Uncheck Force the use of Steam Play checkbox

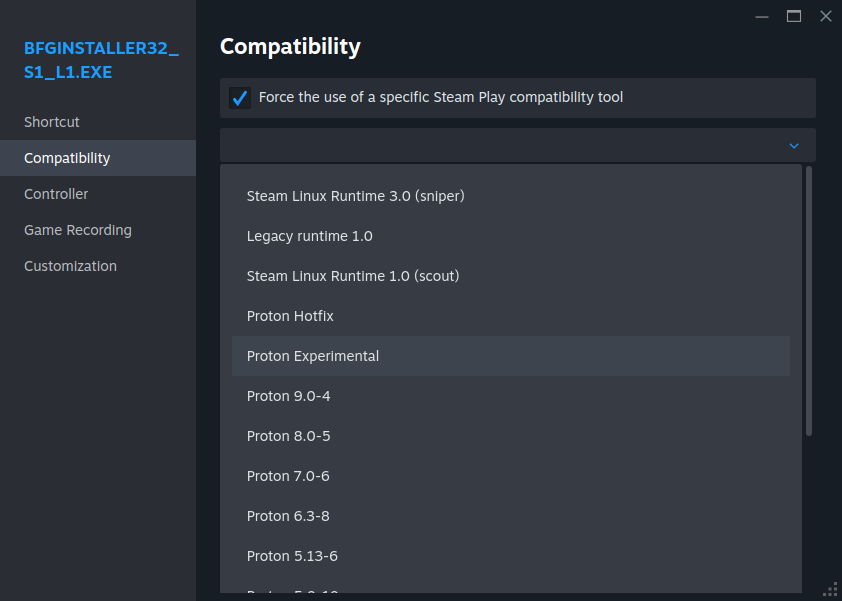[240, 98]
